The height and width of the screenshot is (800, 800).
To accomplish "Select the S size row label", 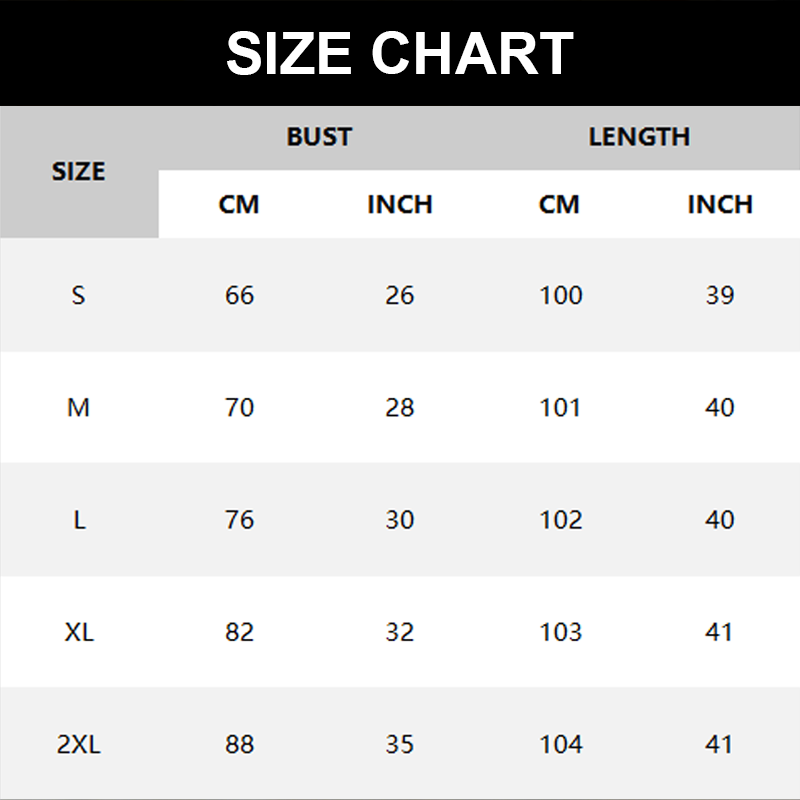I will tap(79, 295).
